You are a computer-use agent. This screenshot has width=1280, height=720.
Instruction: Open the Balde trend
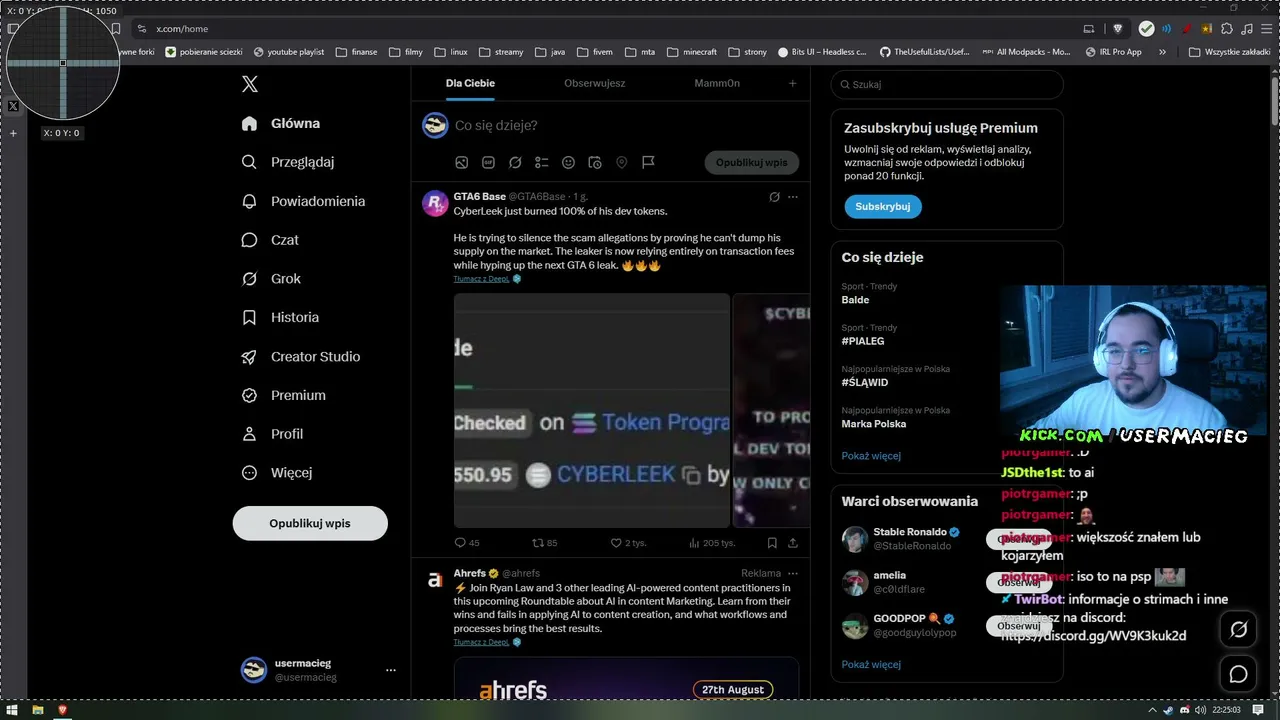coord(855,300)
